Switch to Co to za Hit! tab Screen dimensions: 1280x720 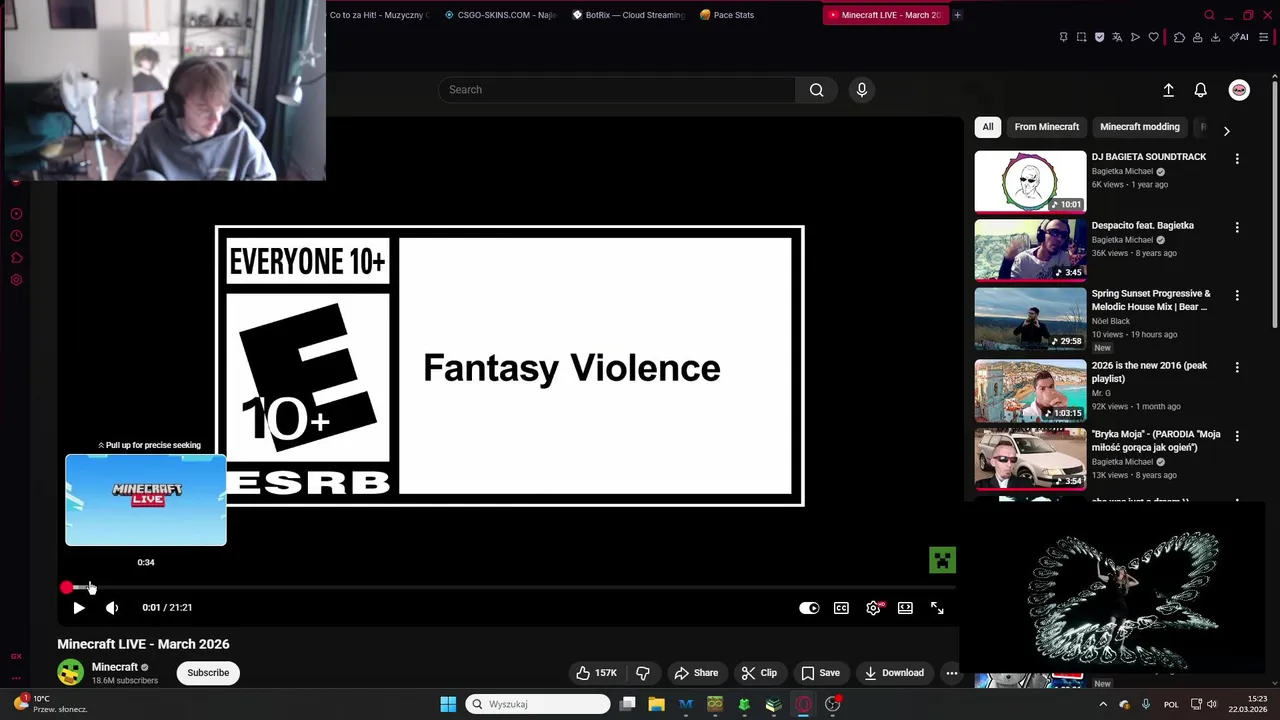pyautogui.click(x=380, y=15)
